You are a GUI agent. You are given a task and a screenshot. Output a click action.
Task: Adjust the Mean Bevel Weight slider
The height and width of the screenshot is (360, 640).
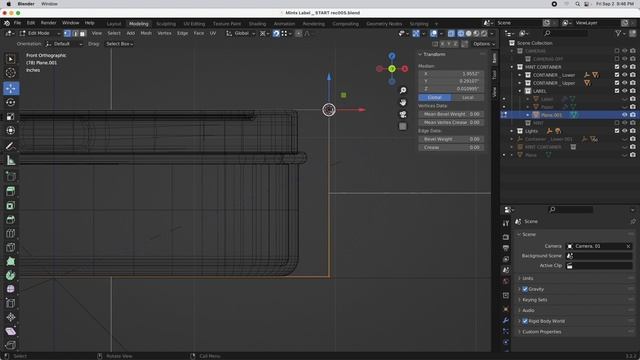(451, 114)
